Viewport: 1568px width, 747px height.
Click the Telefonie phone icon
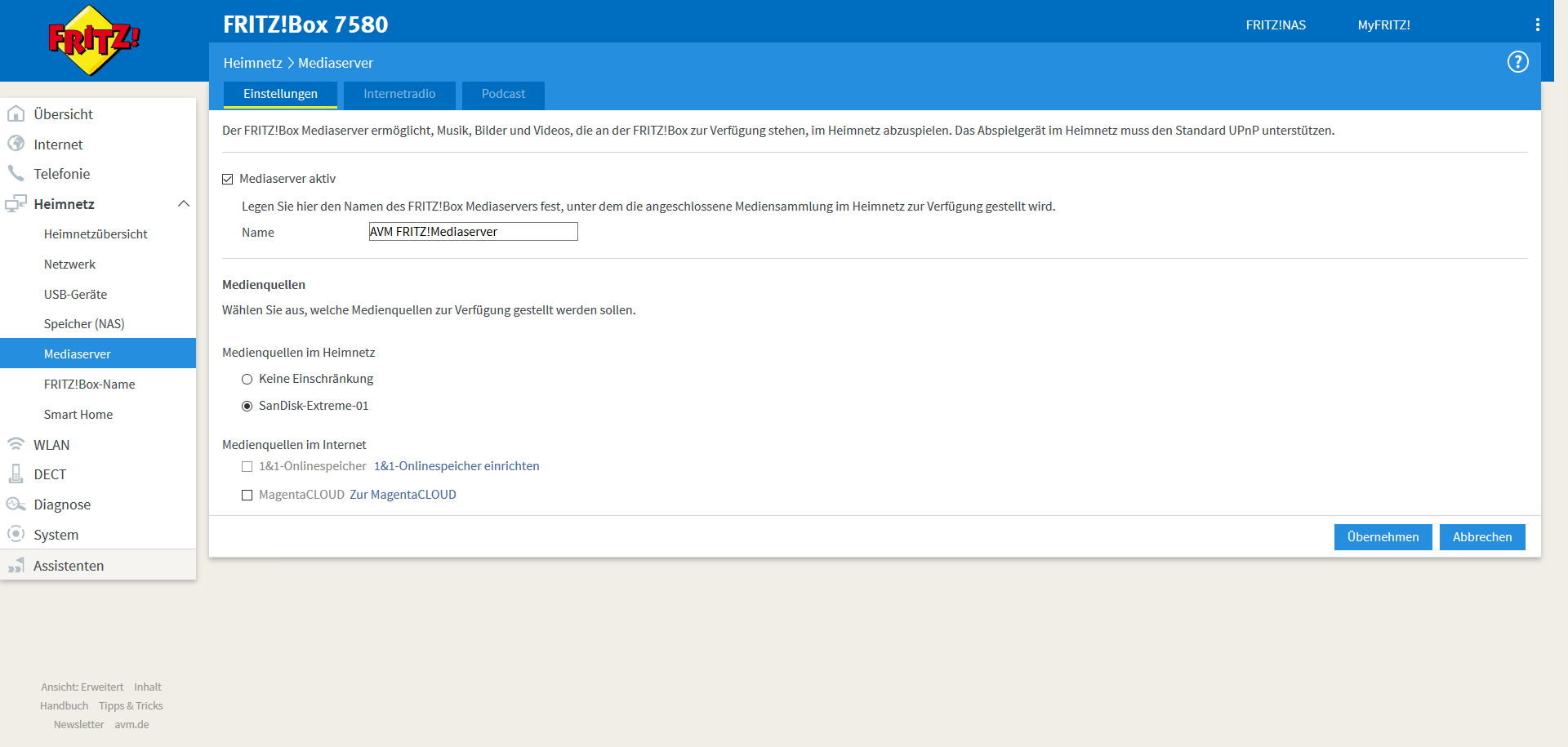[16, 173]
